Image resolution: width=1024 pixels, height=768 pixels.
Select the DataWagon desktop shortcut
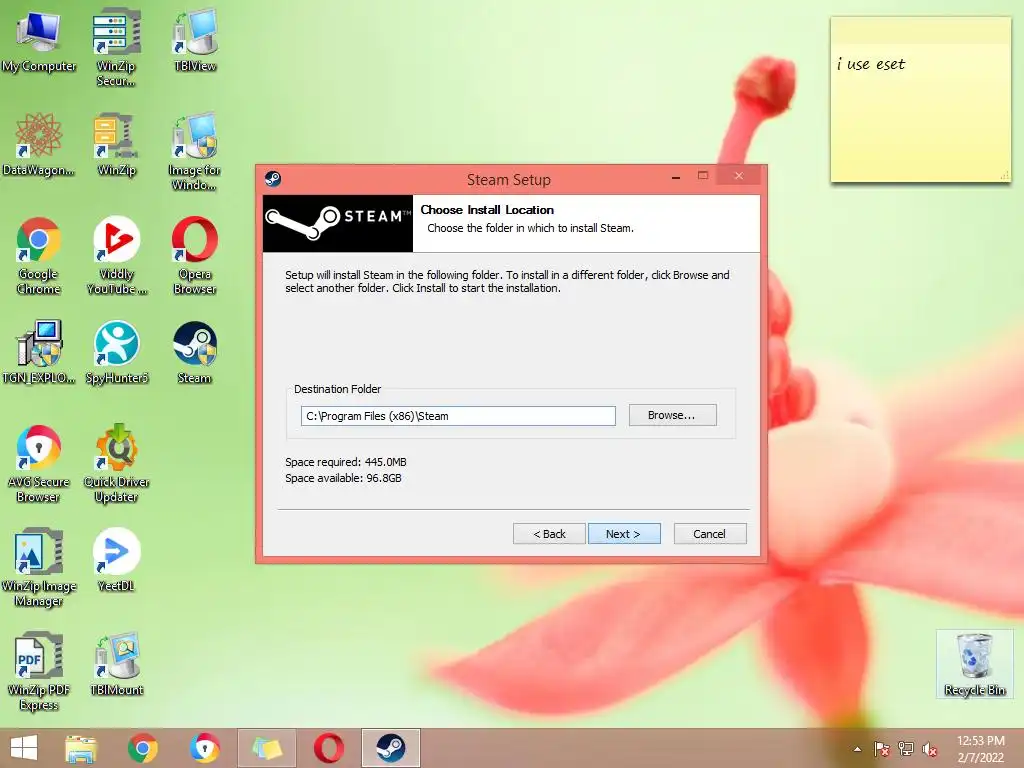tap(39, 145)
